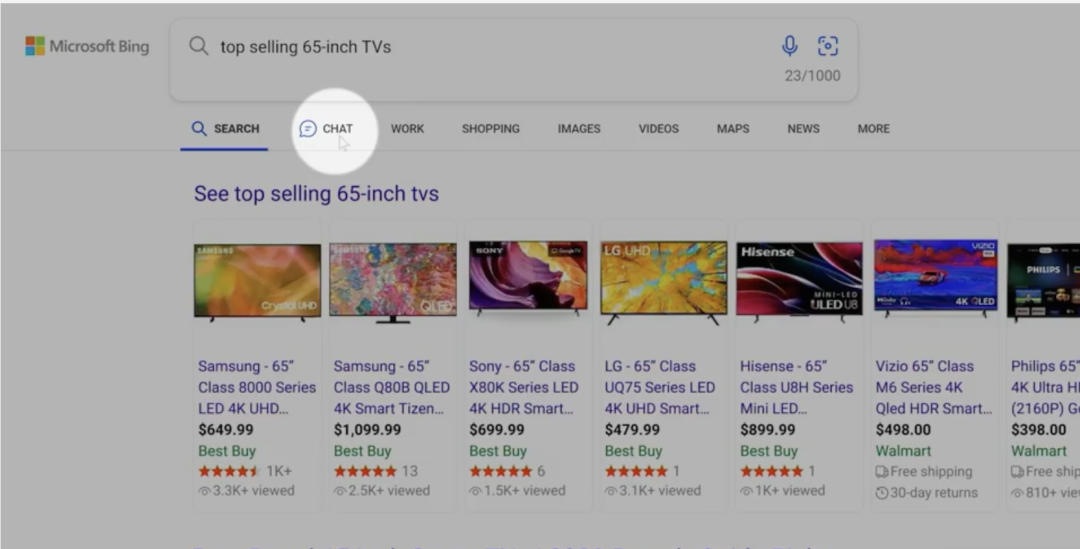Open the Videos tab
This screenshot has height=549, width=1080.
click(x=658, y=129)
